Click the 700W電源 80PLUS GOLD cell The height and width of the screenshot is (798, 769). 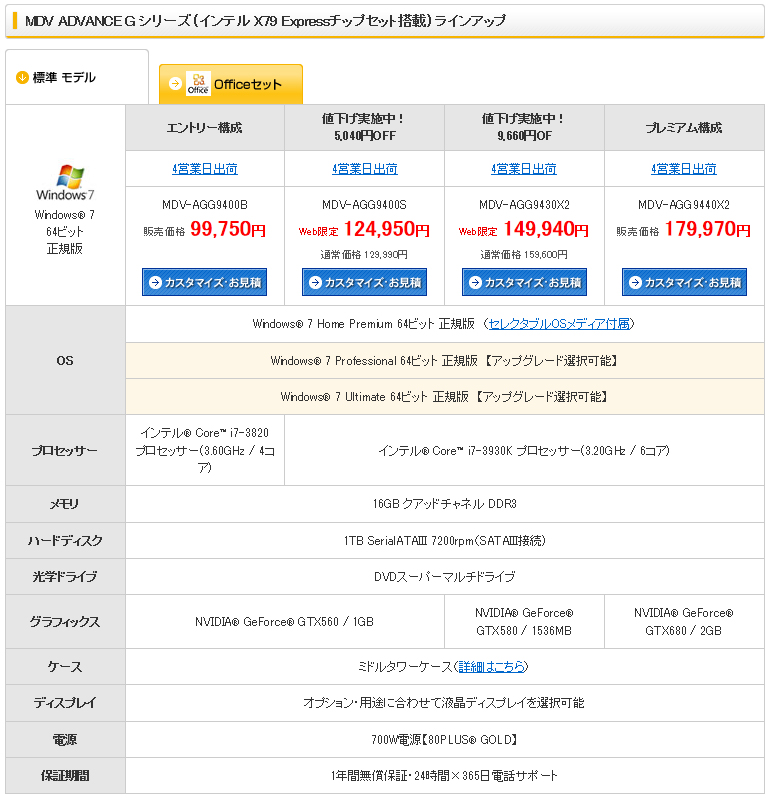tap(445, 739)
